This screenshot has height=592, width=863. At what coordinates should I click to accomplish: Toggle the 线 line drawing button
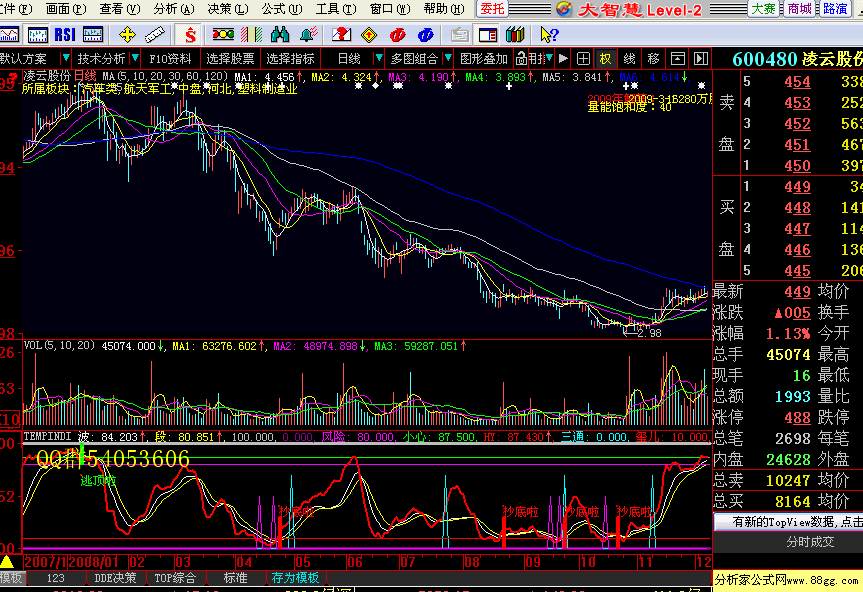(x=630, y=58)
